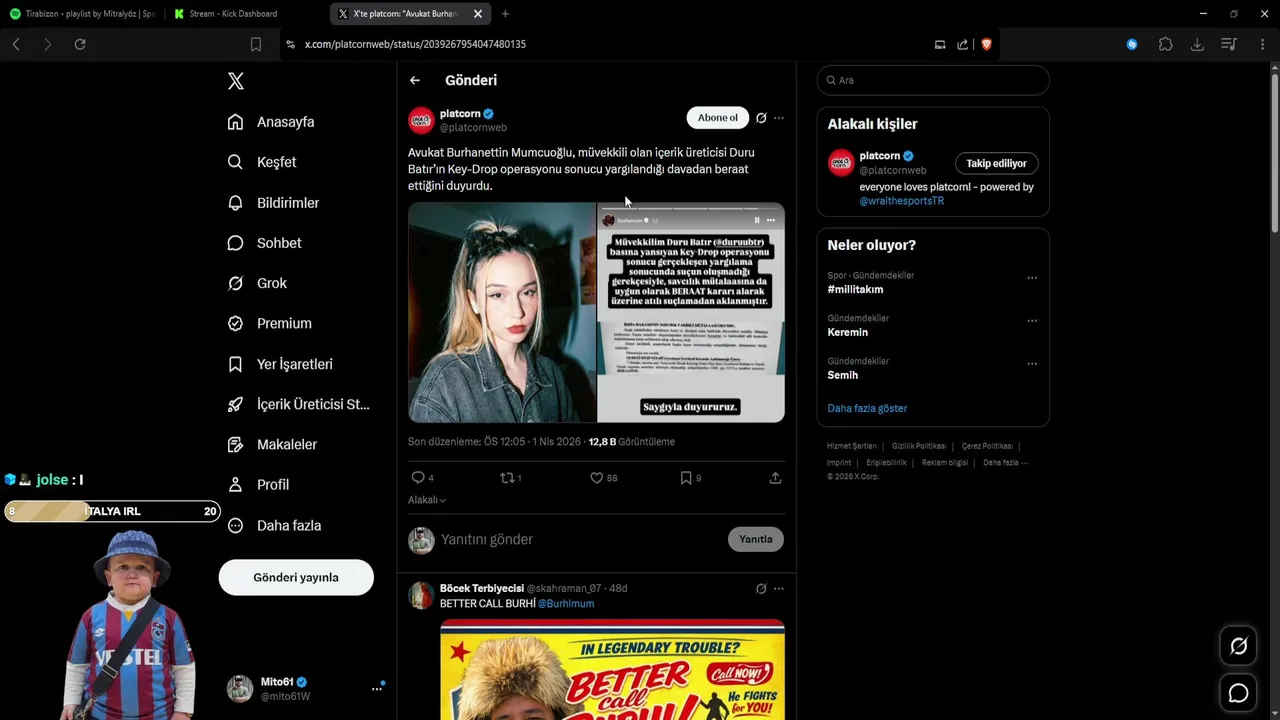1280x720 pixels.
Task: Open Bildirimler notifications
Action: [x=273, y=203]
